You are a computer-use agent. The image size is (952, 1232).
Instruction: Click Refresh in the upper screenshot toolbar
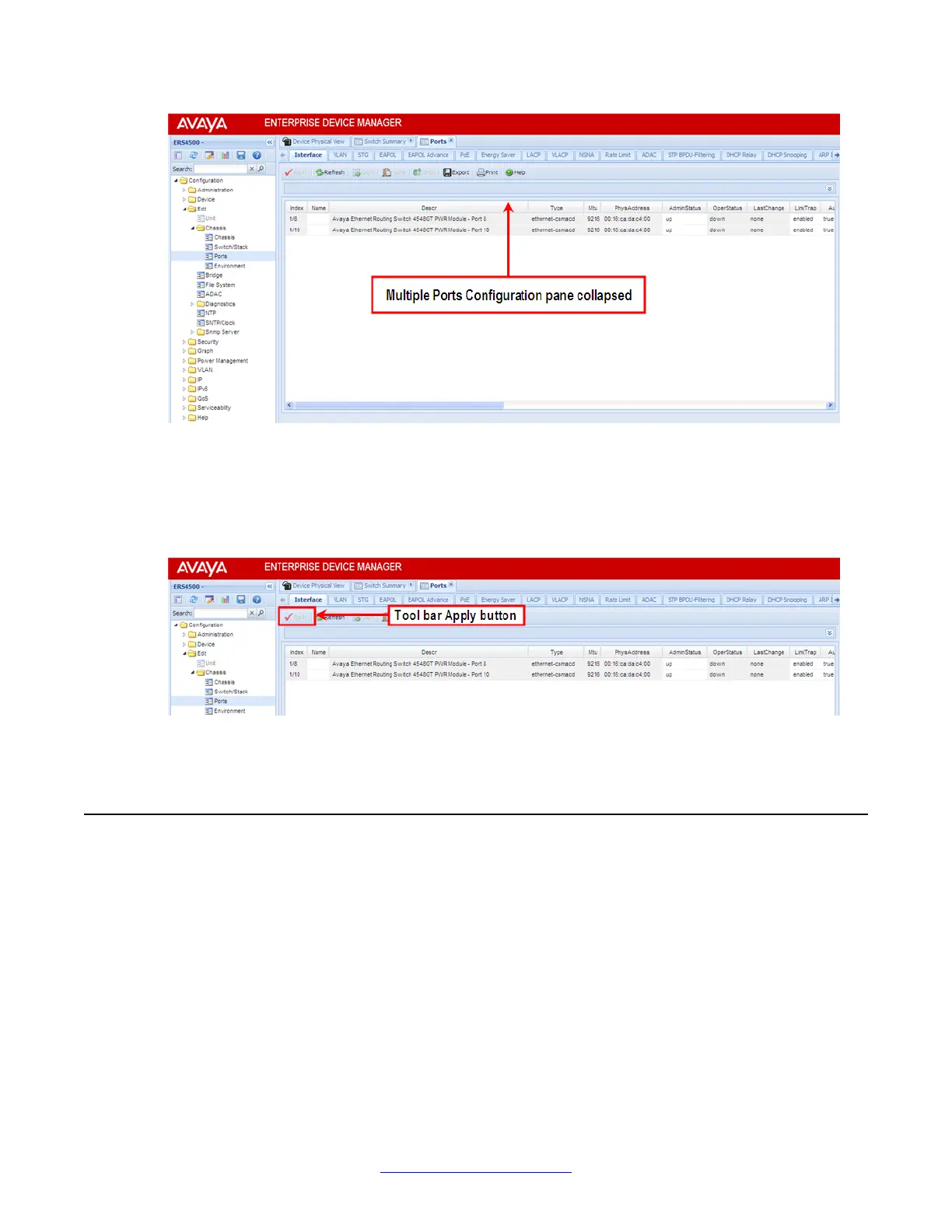click(x=330, y=173)
